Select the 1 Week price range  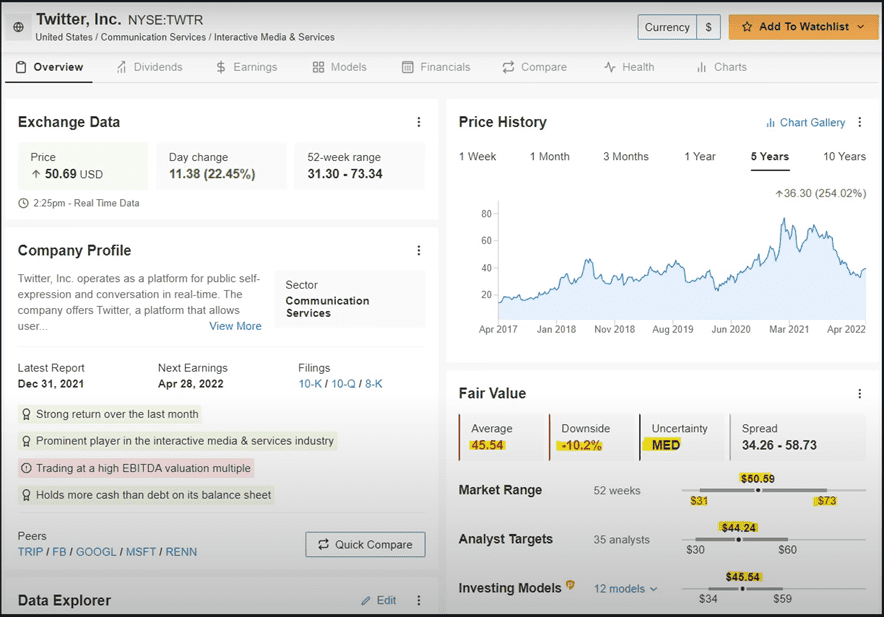tap(477, 157)
